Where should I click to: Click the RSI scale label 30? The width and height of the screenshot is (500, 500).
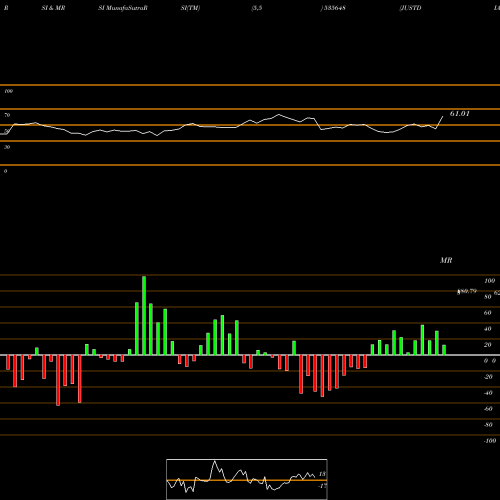coord(7,147)
